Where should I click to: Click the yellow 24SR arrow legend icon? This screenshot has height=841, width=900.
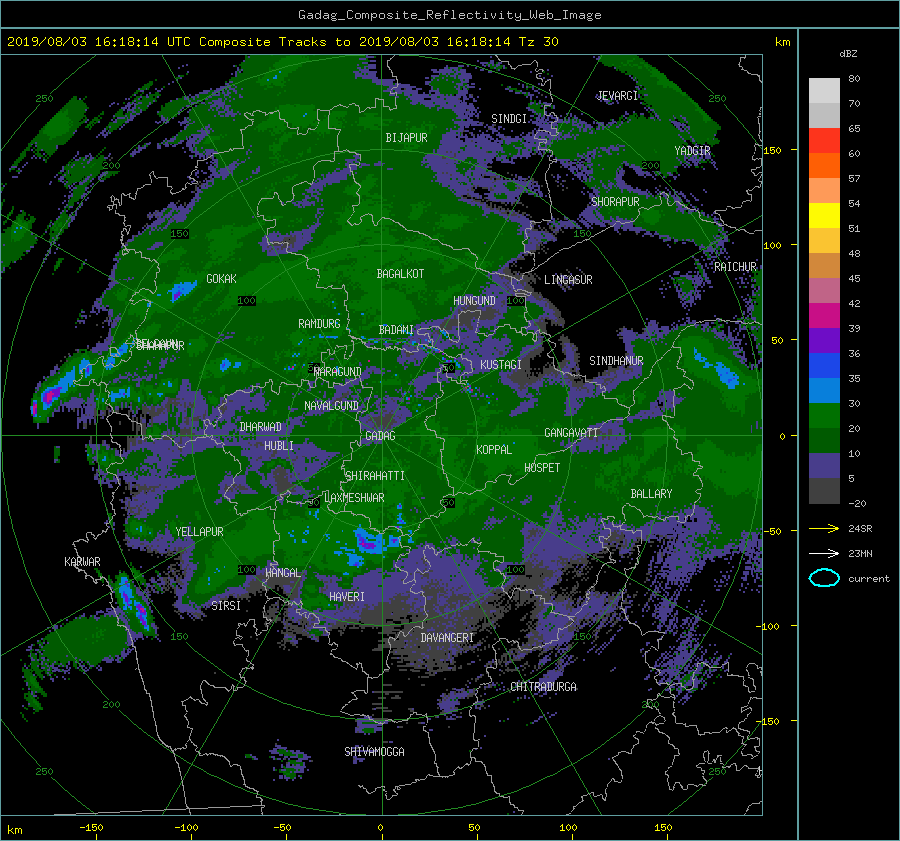click(x=824, y=528)
